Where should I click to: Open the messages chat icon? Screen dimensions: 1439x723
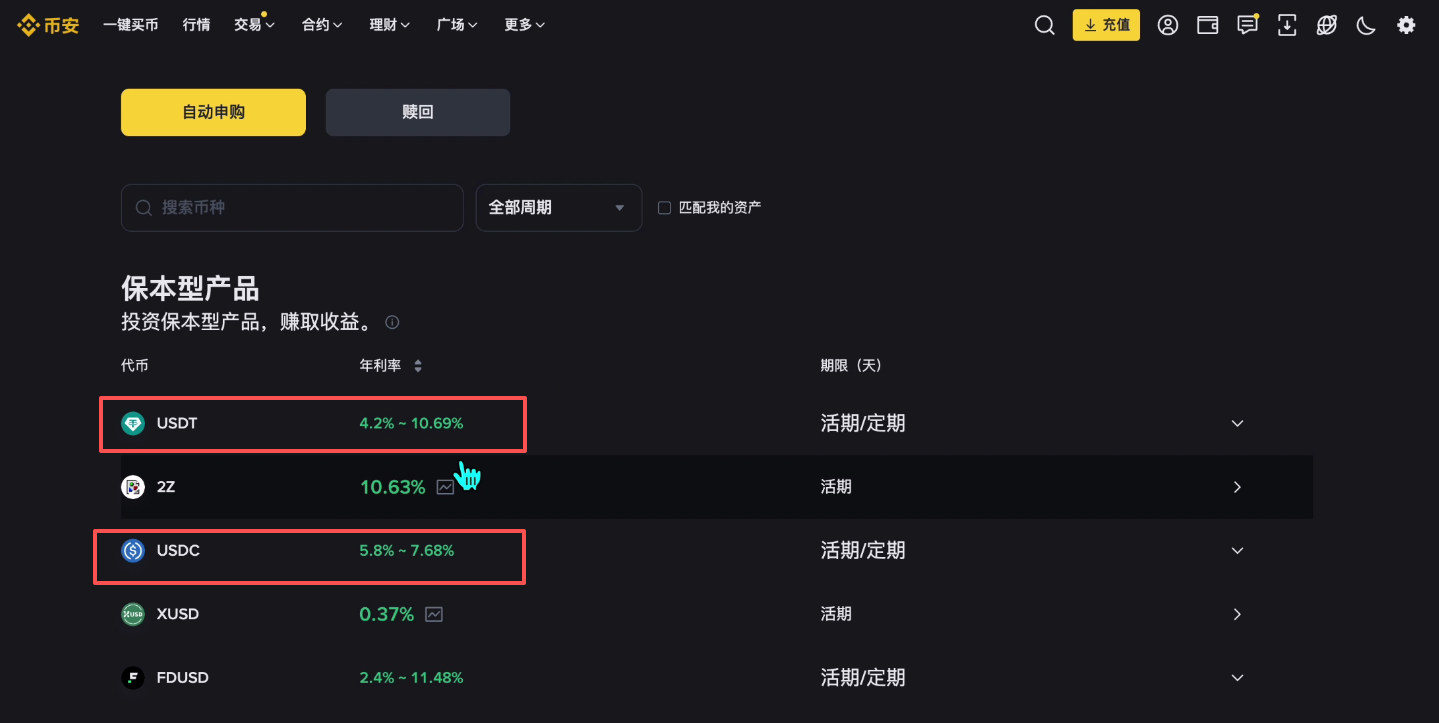(x=1247, y=25)
